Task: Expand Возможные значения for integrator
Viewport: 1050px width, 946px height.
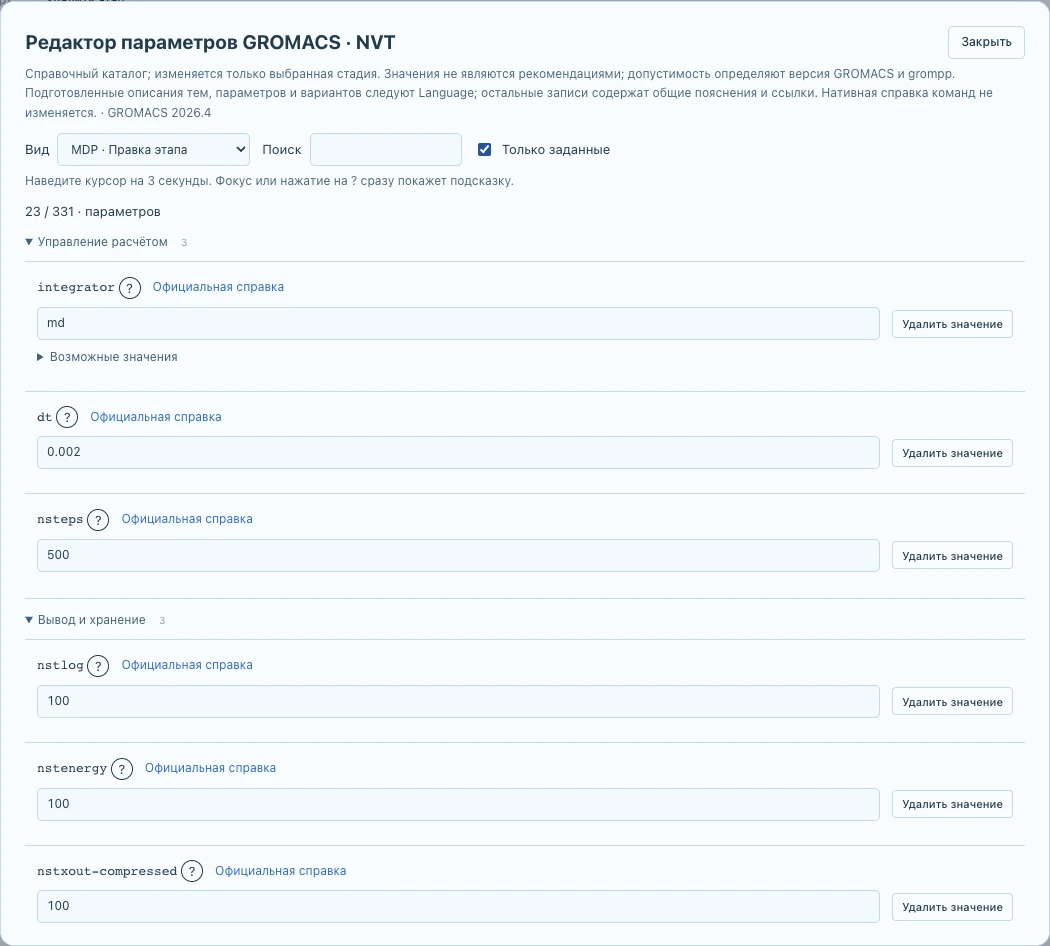Action: 107,357
